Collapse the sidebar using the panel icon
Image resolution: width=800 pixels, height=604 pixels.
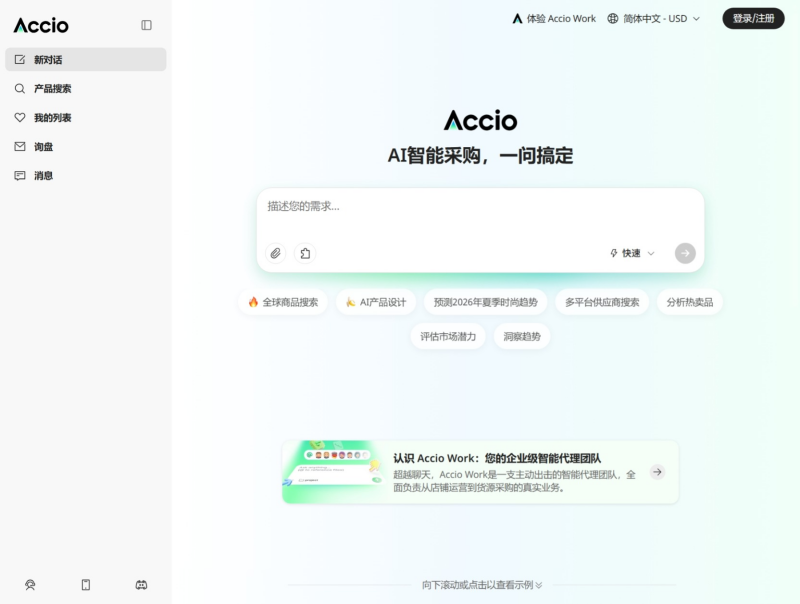click(146, 25)
